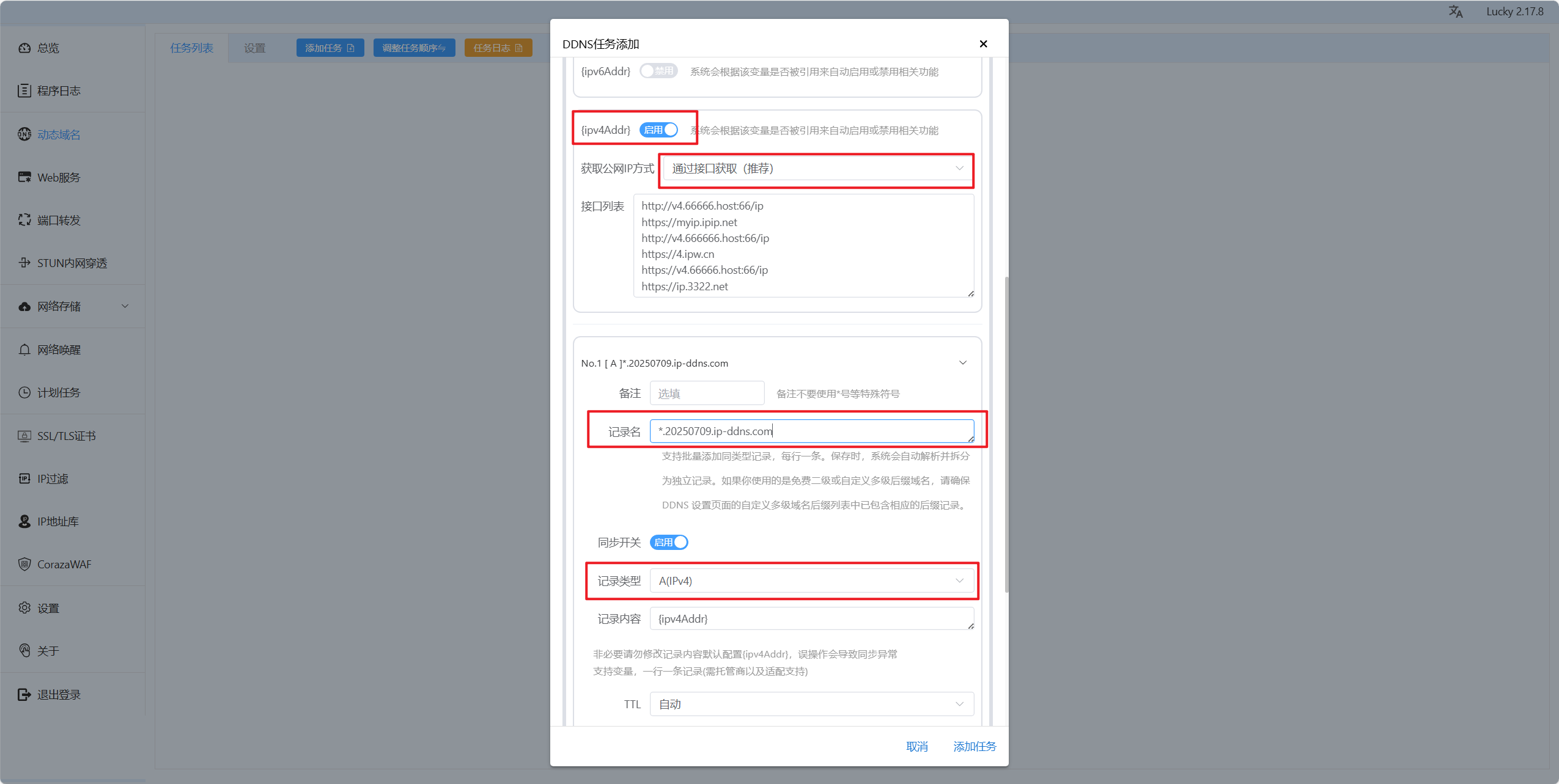Open 动态域名 menu item
Viewport: 1559px width, 784px height.
coord(73,134)
